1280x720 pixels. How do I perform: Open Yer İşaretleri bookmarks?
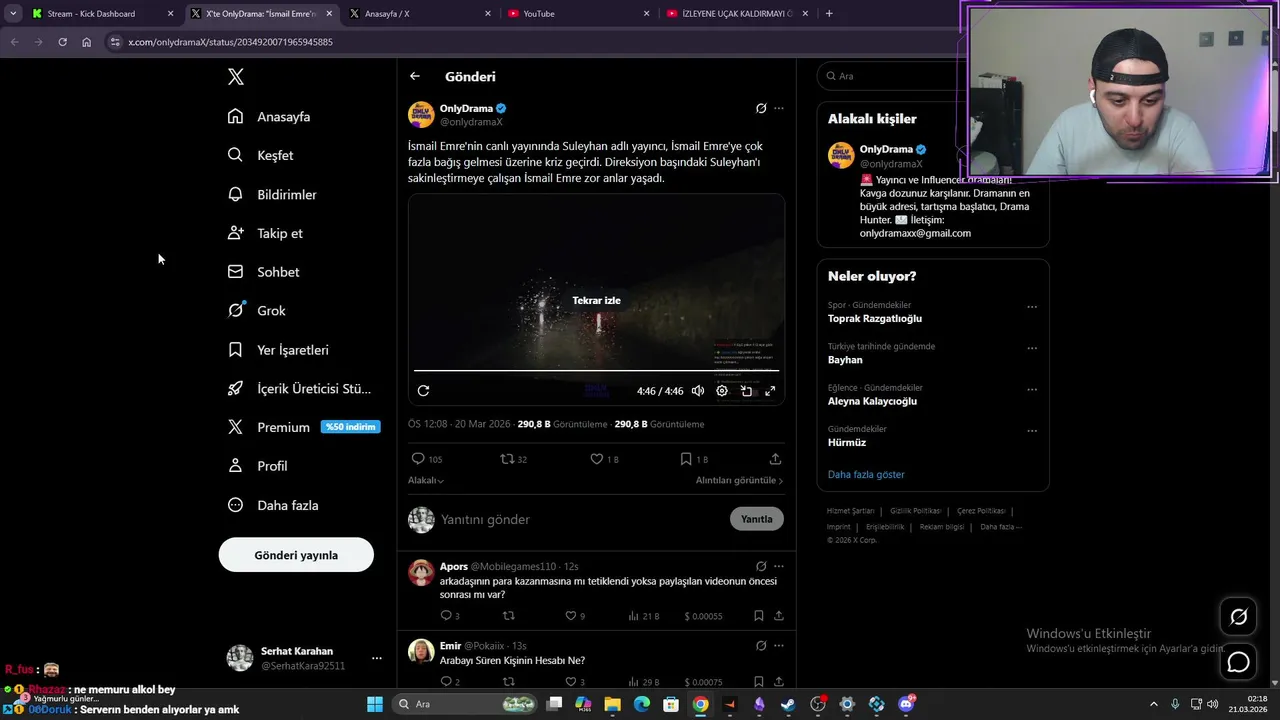point(278,350)
